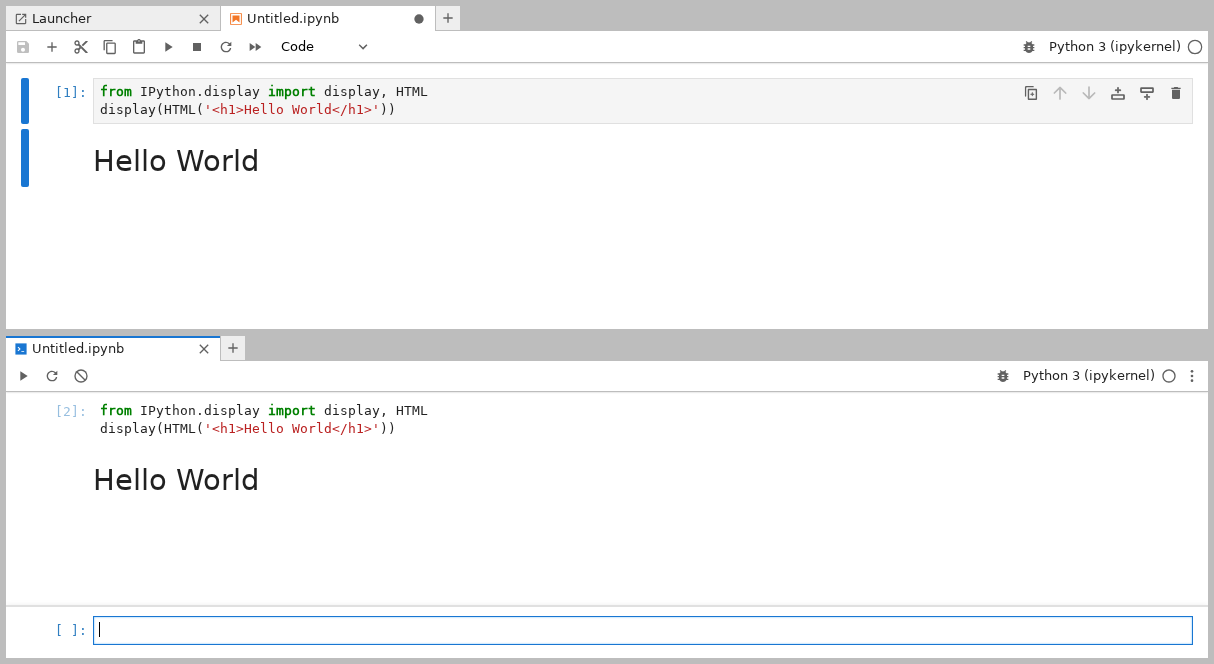
Task: Open a new launcher tab in the top panel
Action: 448,18
